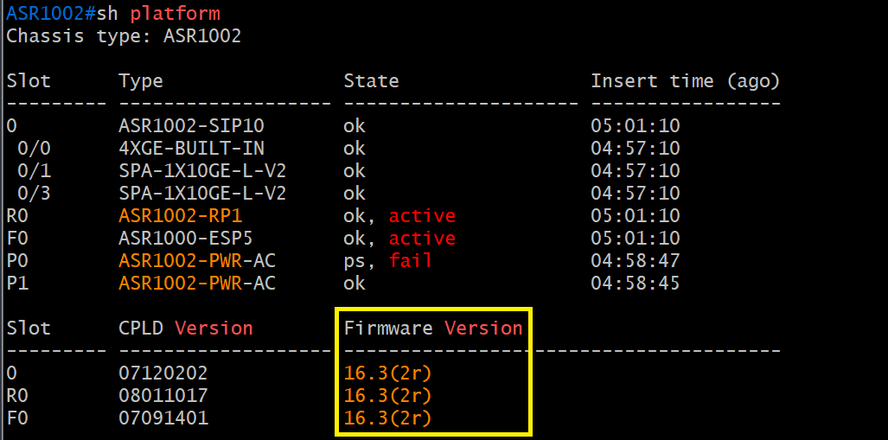
Task: Click SPA-1X10GE-L-V2 in slot 0/3 row
Action: [202, 194]
